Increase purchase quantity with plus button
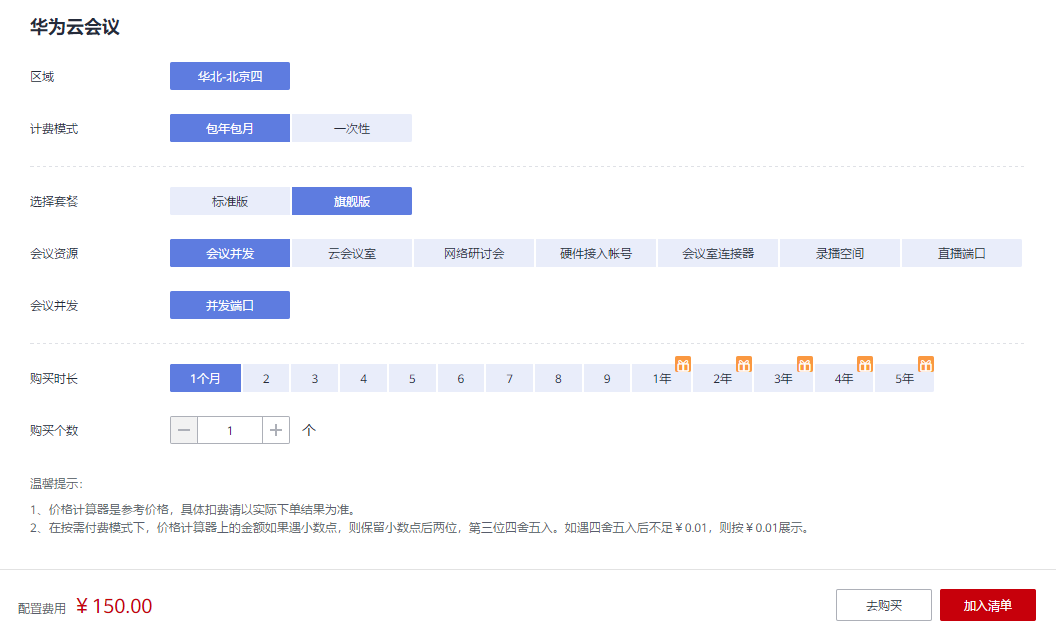This screenshot has width=1056, height=633. coord(276,430)
